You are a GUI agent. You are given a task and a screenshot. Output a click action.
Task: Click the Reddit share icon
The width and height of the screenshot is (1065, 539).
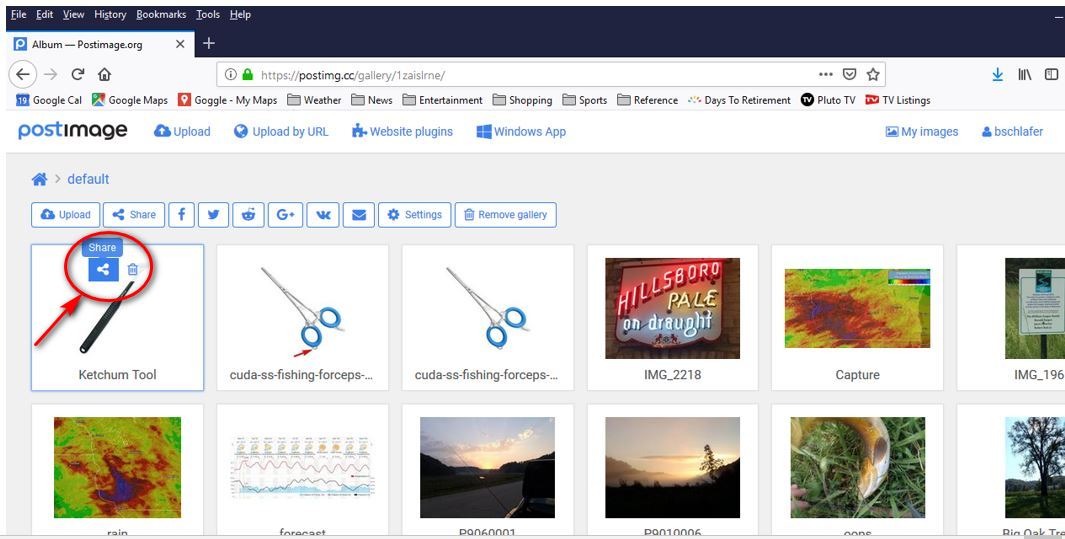point(248,215)
